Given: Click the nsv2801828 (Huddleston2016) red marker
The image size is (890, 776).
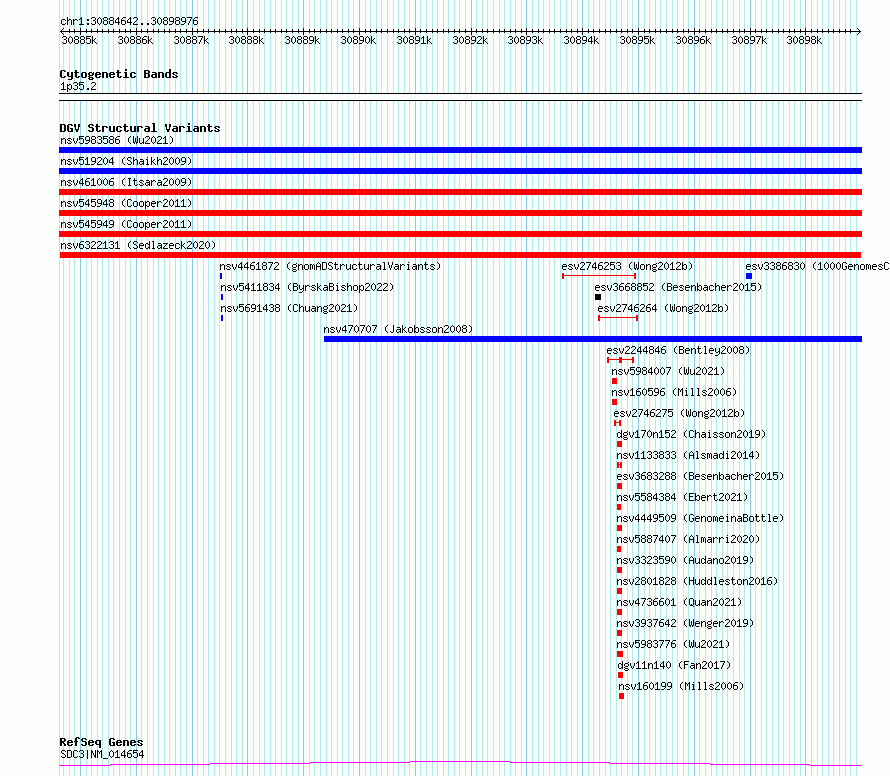Looking at the screenshot, I should pyautogui.click(x=619, y=591).
